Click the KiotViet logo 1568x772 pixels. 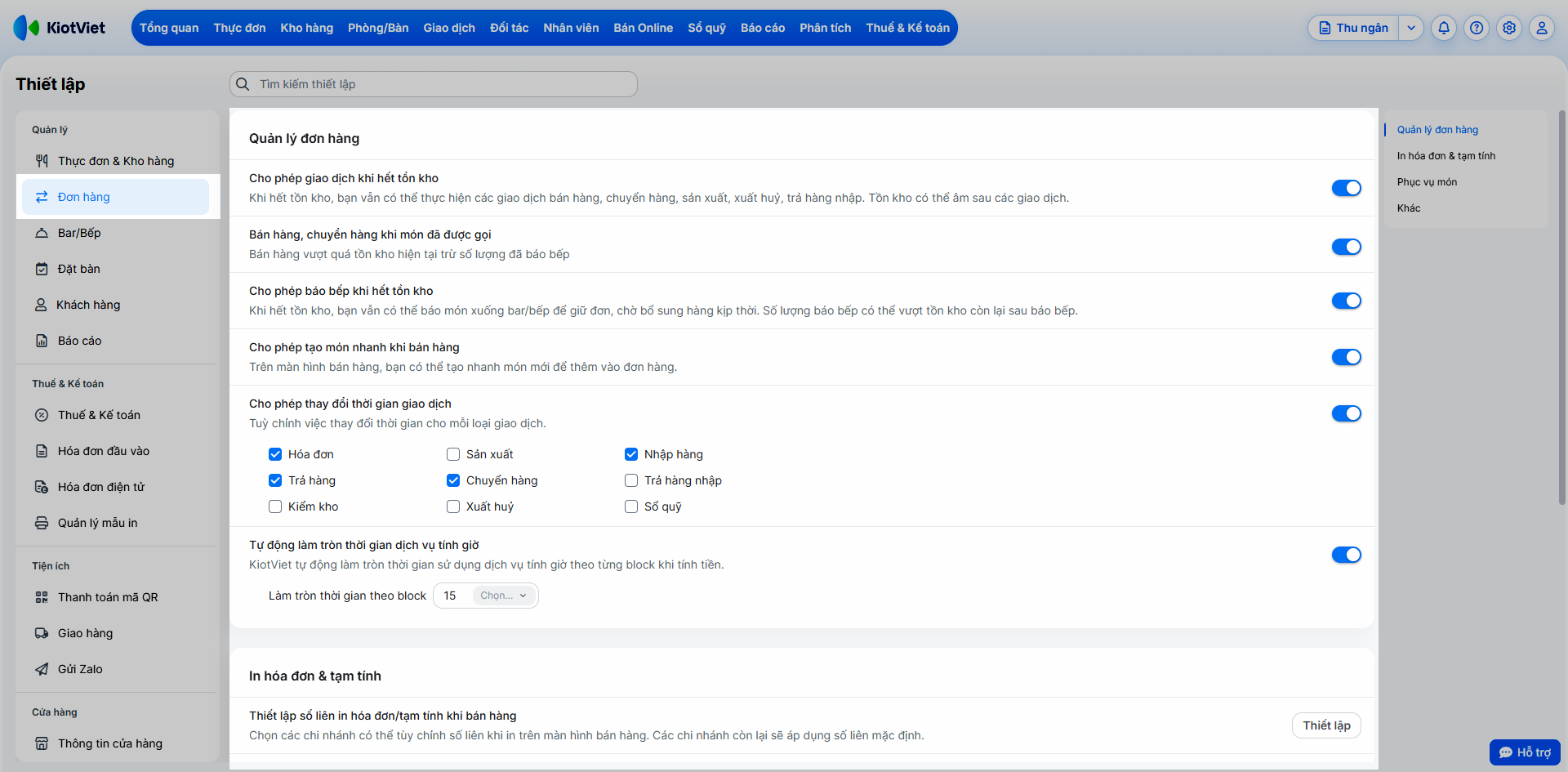[60, 28]
